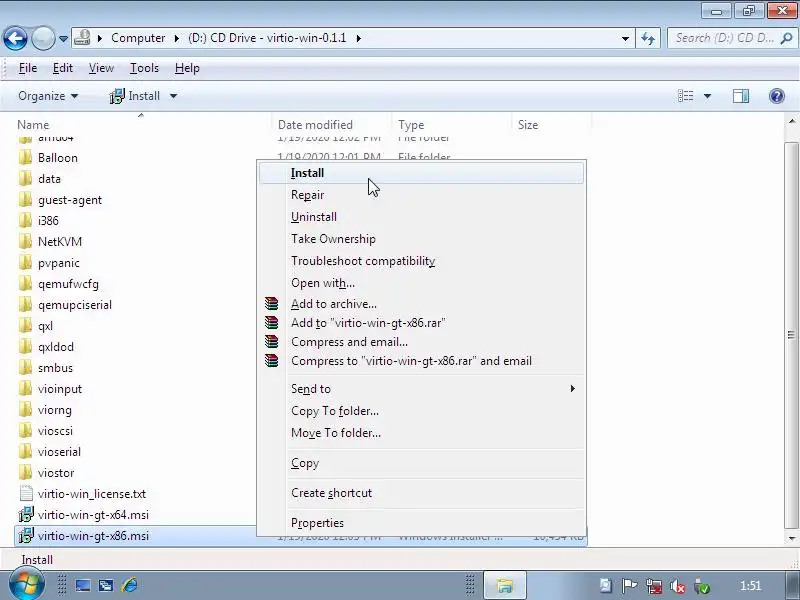Expand the arrow after Computer breadcrumb
The image size is (800, 600).
tap(177, 38)
